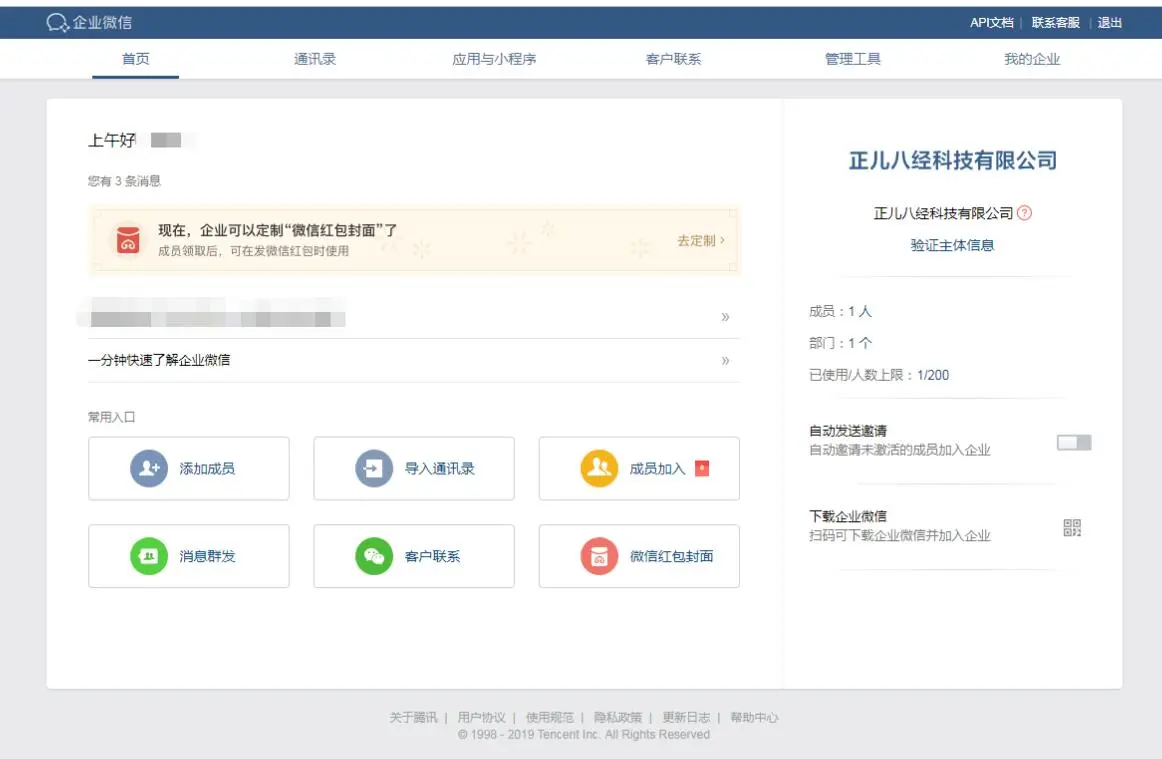The height and width of the screenshot is (759, 1162).
Task: Click the 微信红包封面 red icon
Action: pos(600,556)
